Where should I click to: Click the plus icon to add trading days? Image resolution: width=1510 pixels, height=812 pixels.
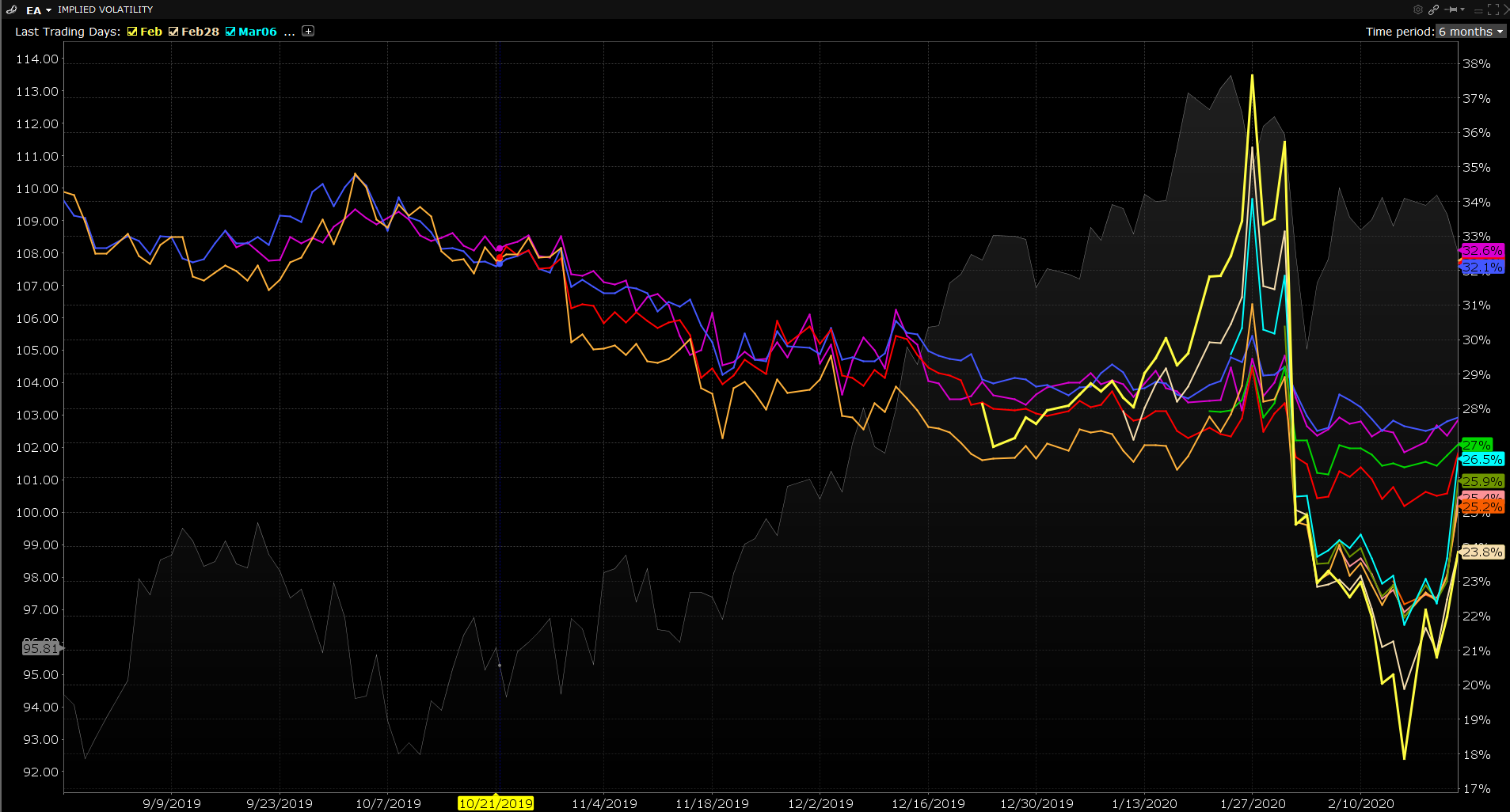308,31
